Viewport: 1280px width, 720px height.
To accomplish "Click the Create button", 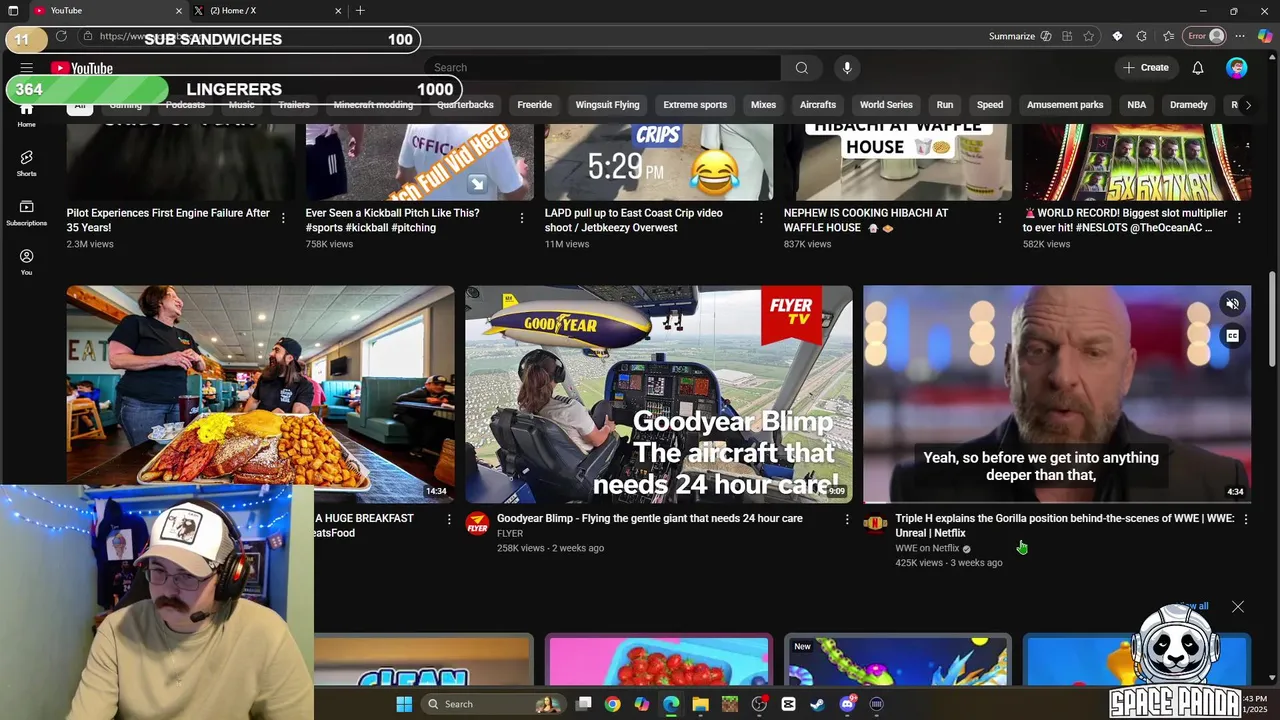I will tap(1145, 68).
